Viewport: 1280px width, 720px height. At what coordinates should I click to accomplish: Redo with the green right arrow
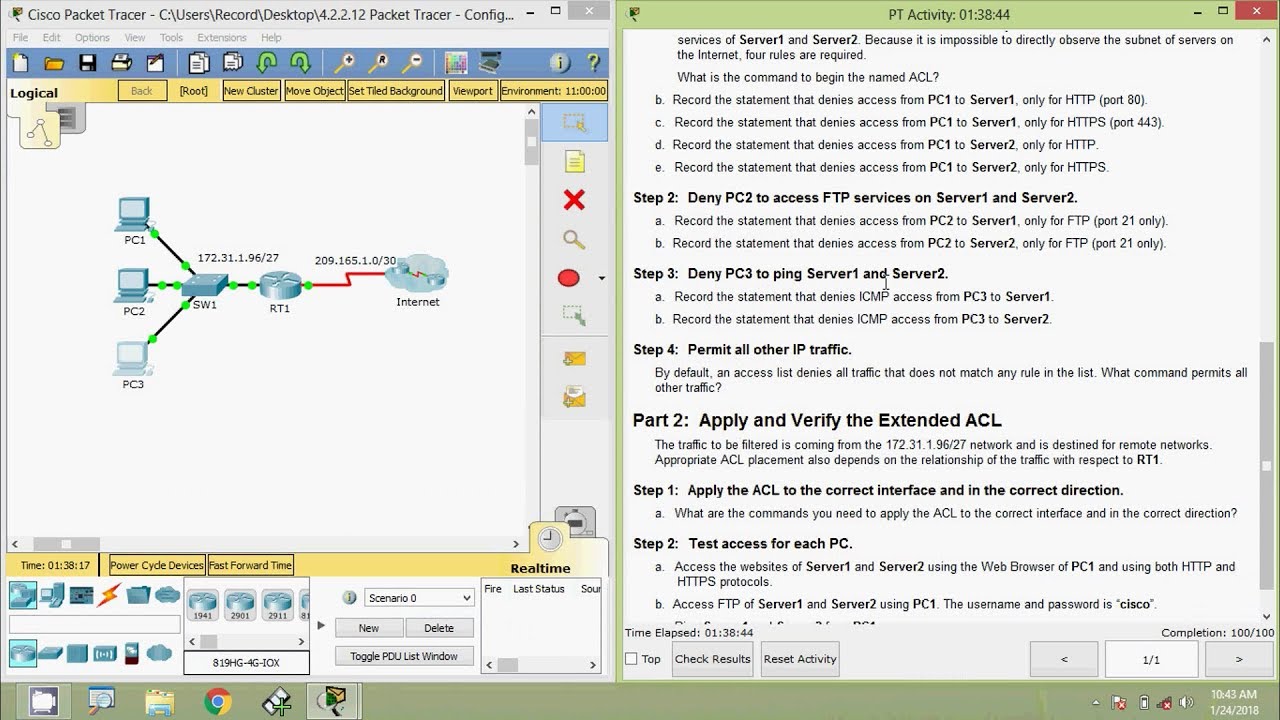[300, 63]
